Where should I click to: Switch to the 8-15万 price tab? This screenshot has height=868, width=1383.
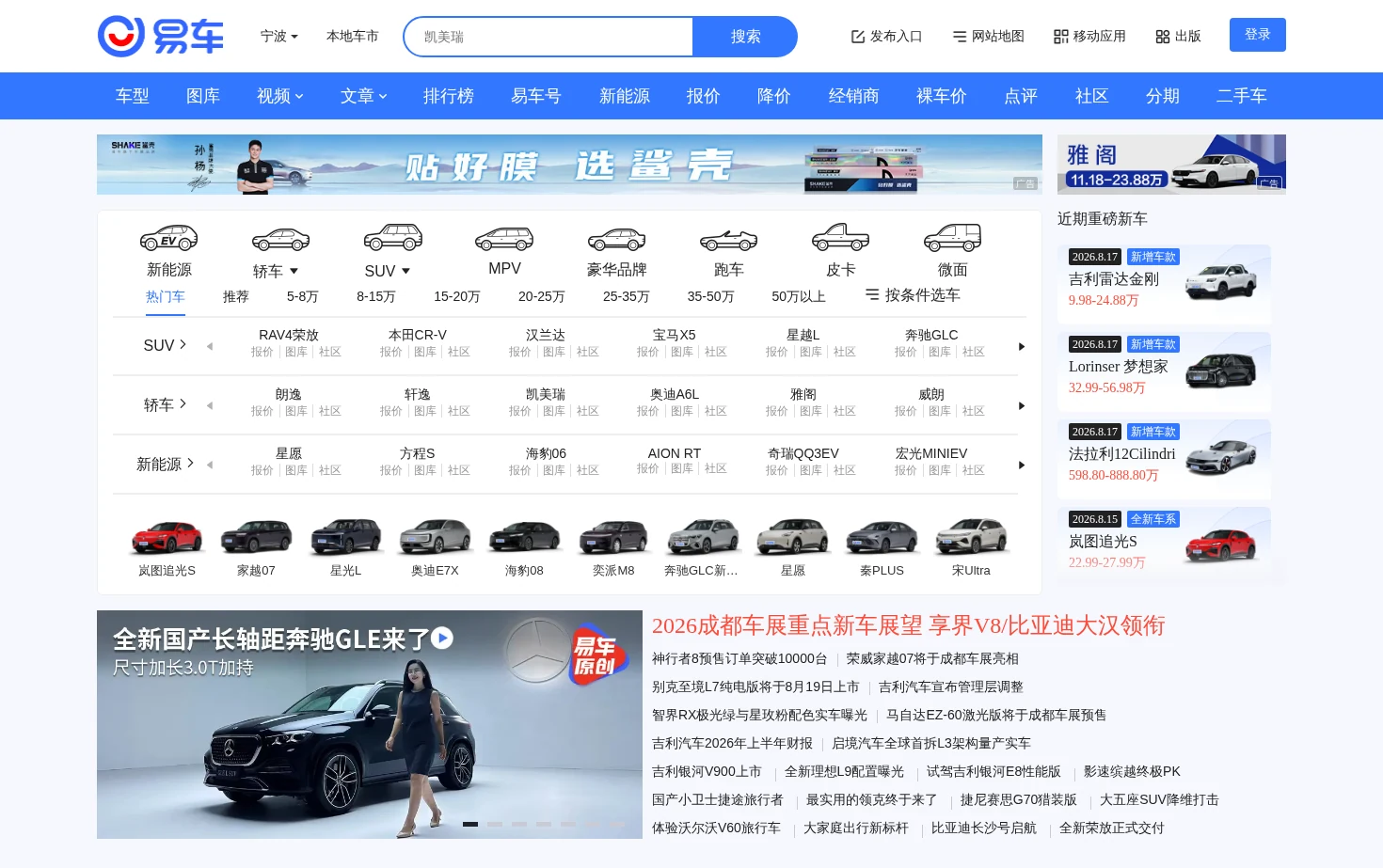pyautogui.click(x=376, y=296)
